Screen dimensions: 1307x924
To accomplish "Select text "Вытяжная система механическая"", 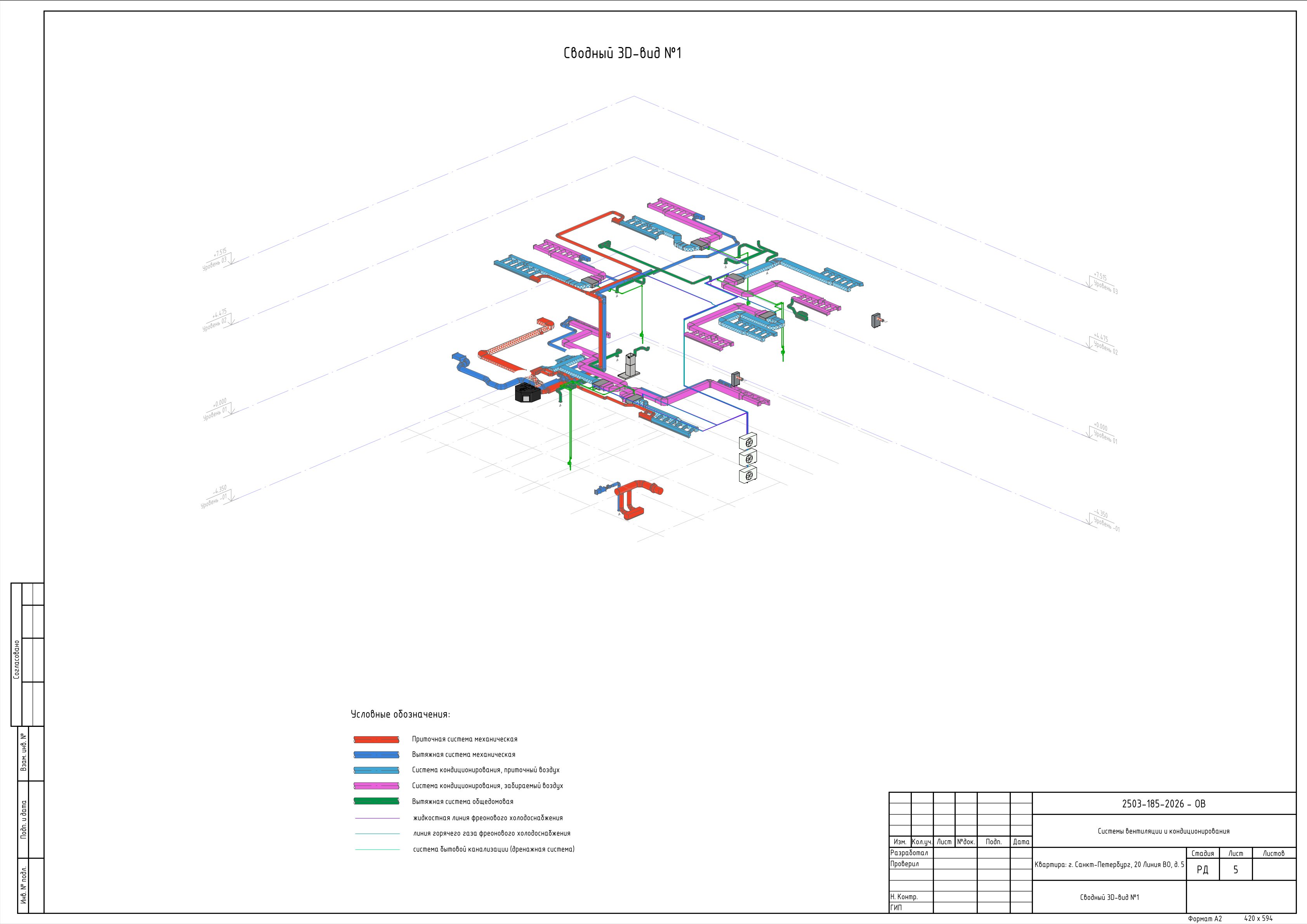I will [x=463, y=754].
